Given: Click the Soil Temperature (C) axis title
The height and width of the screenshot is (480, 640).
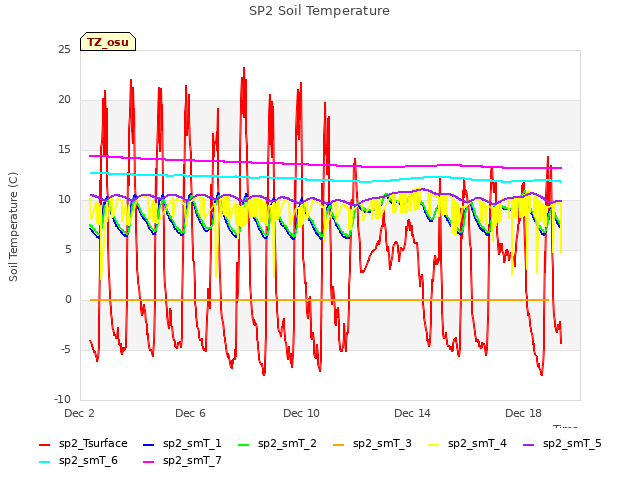Looking at the screenshot, I should pyautogui.click(x=13, y=227).
